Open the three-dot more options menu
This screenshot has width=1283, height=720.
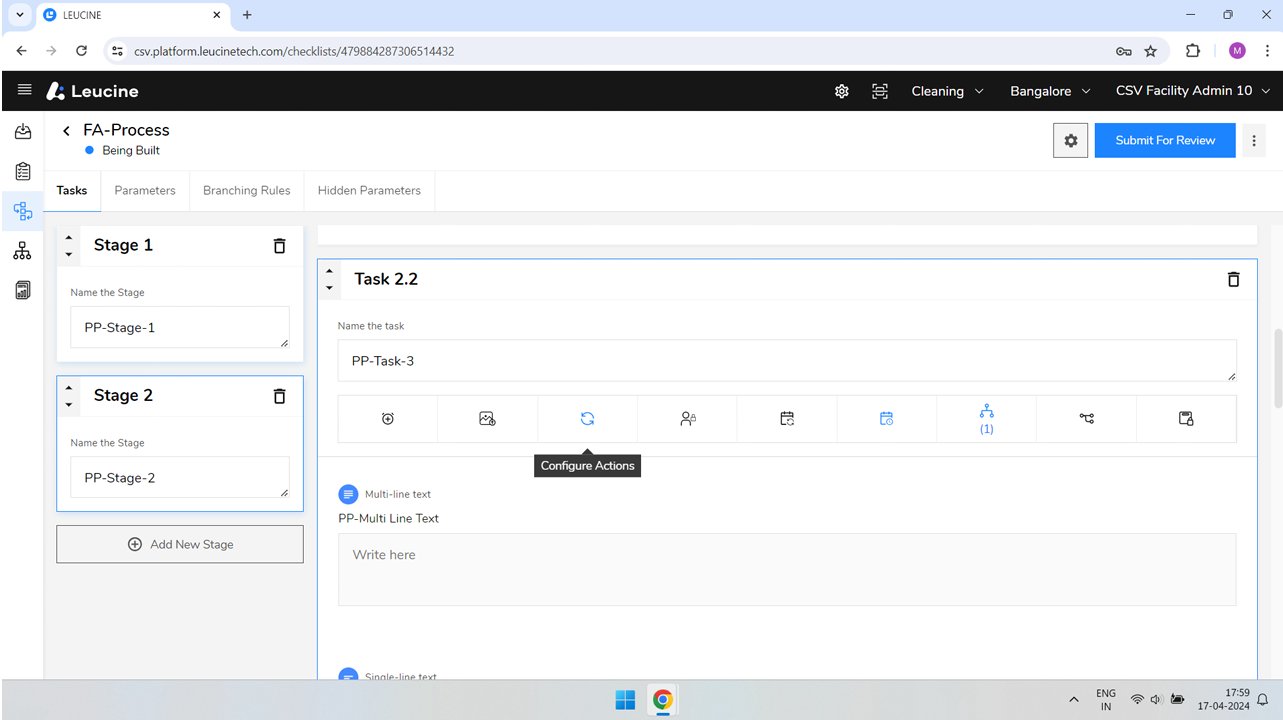point(1254,141)
